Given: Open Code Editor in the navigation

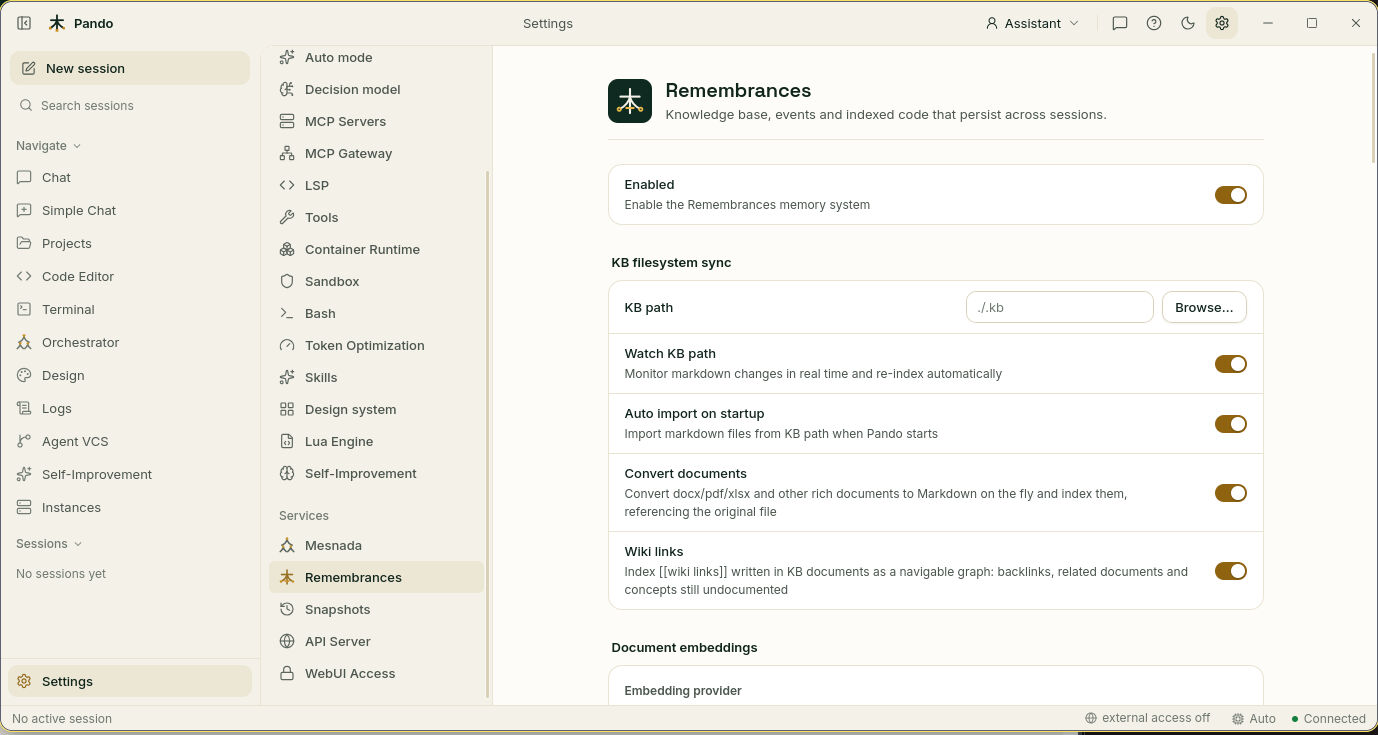Looking at the screenshot, I should [130, 276].
